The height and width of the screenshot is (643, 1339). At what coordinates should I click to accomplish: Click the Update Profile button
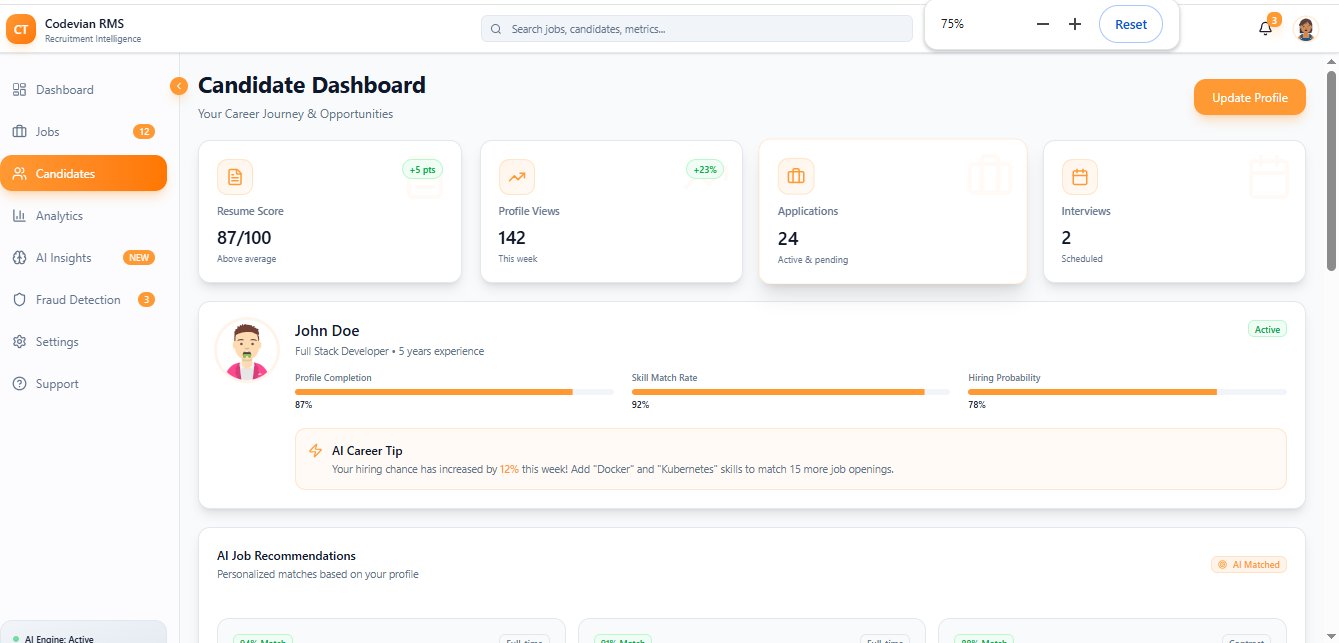[x=1249, y=97]
